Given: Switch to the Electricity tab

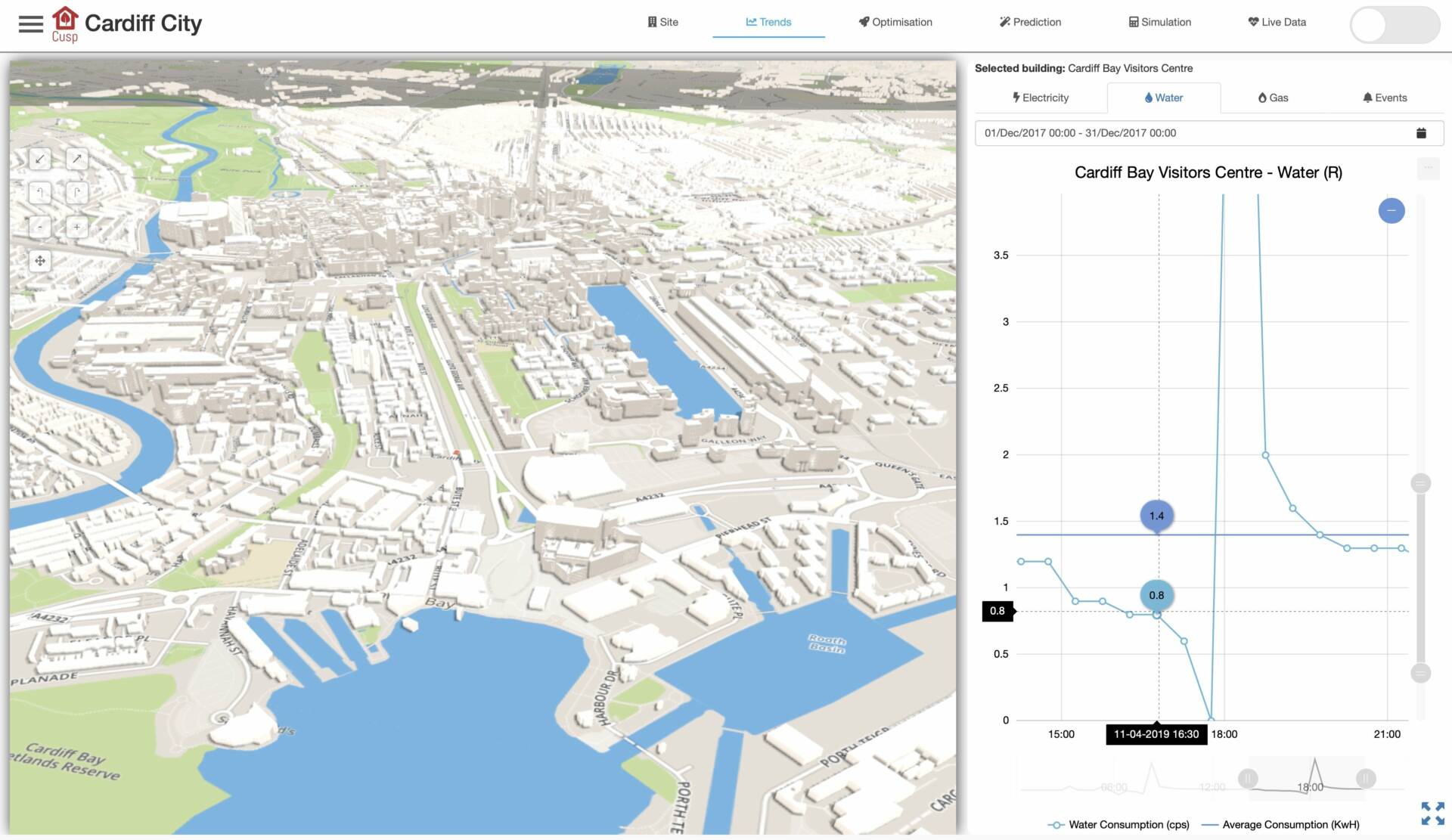Looking at the screenshot, I should 1041,97.
